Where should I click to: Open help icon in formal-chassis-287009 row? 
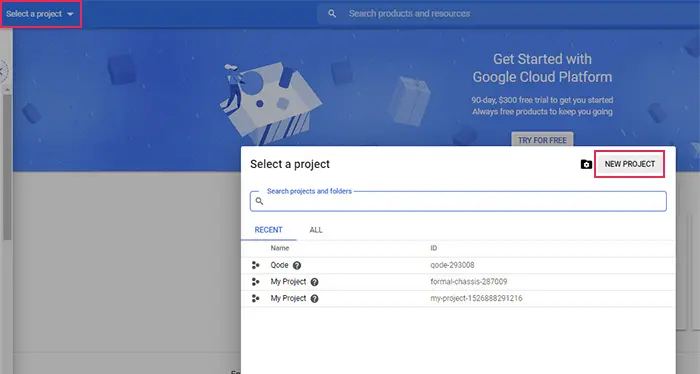(314, 282)
